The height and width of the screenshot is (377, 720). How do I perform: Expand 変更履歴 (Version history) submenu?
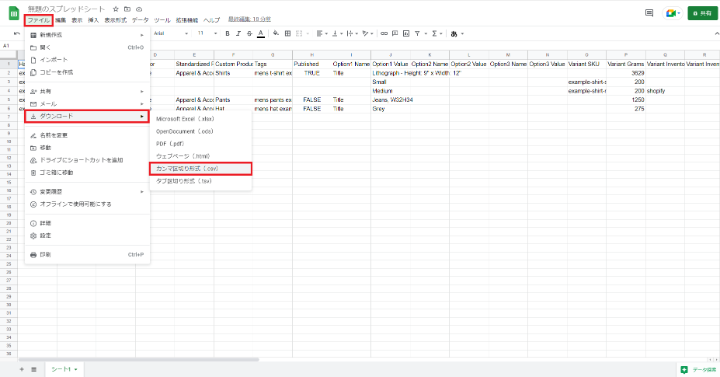tap(87, 191)
